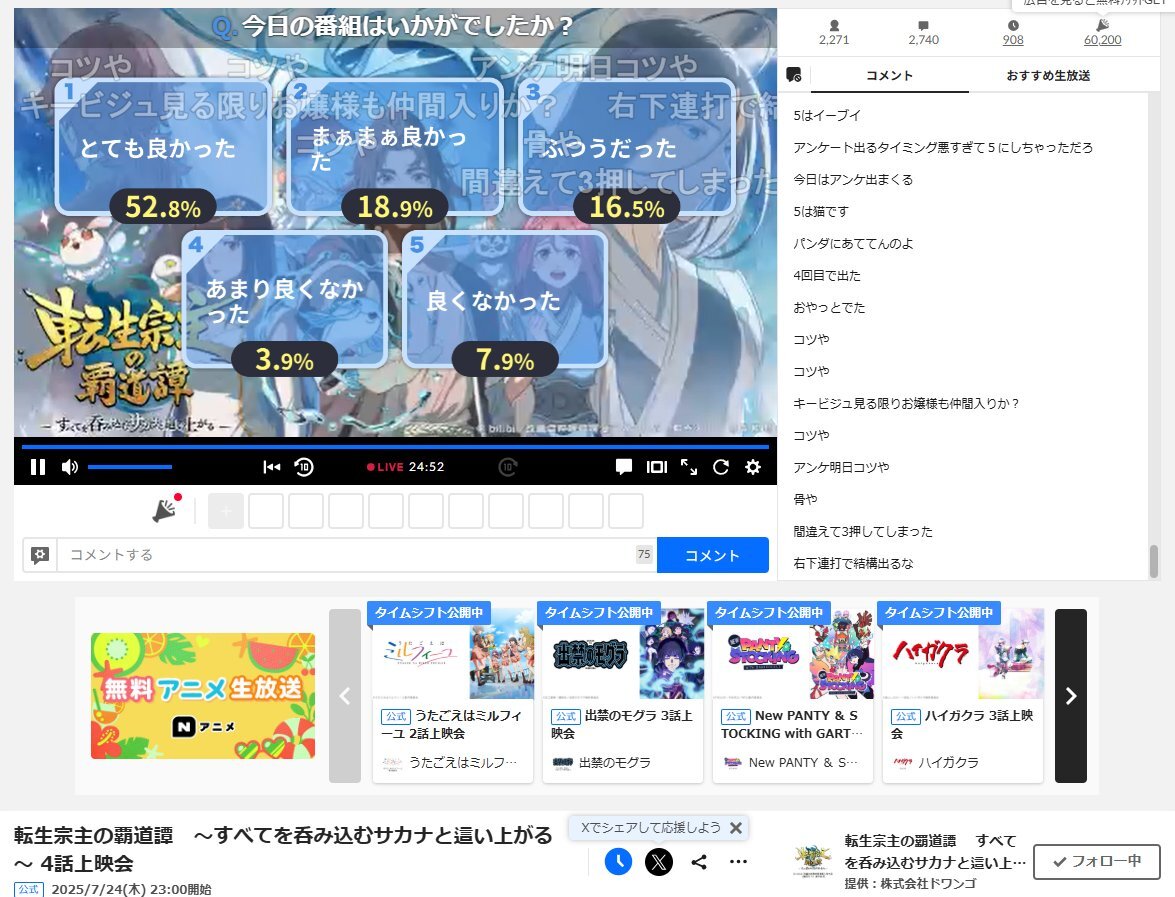Screen dimensions: 1175x897
Task: Open the 無料アニメ生放送 banner
Action: coord(203,696)
